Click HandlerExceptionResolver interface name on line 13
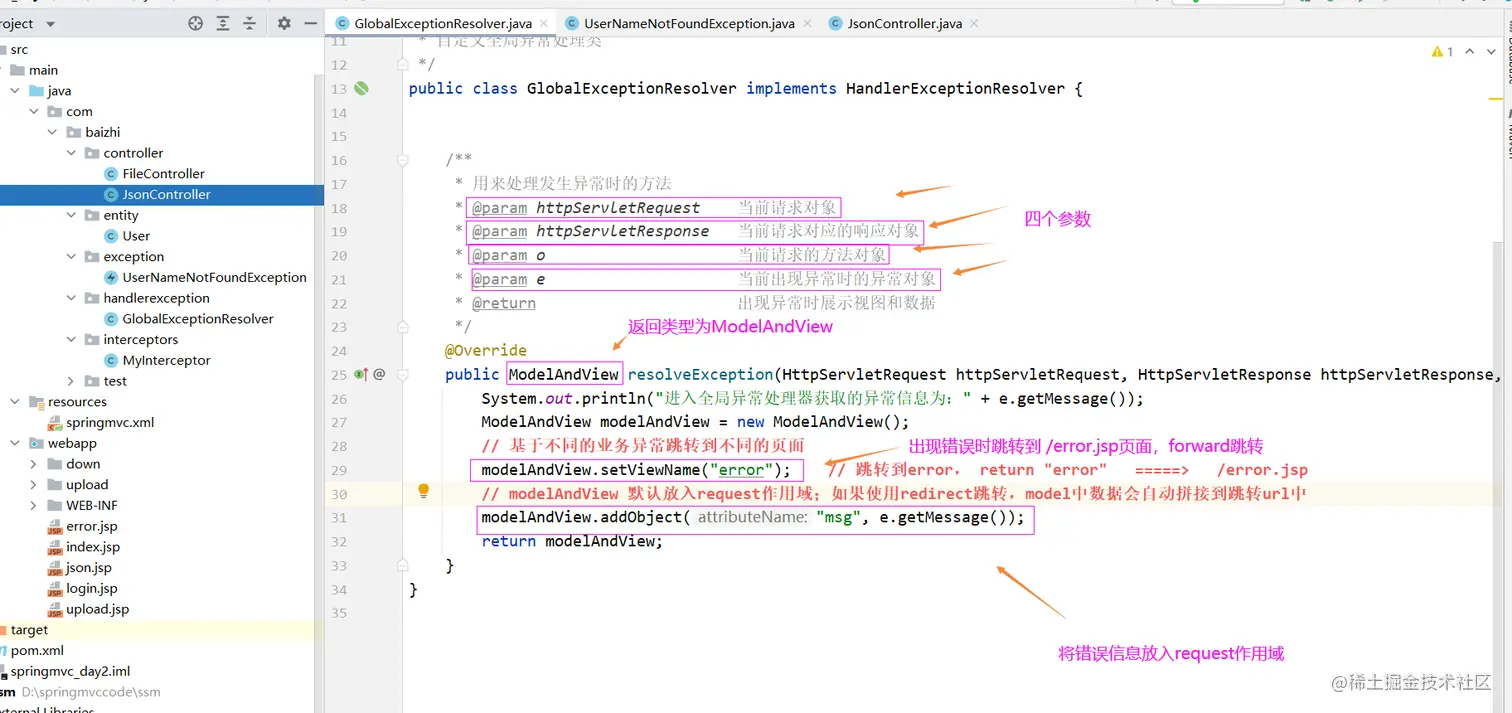The height and width of the screenshot is (713, 1512). point(955,88)
